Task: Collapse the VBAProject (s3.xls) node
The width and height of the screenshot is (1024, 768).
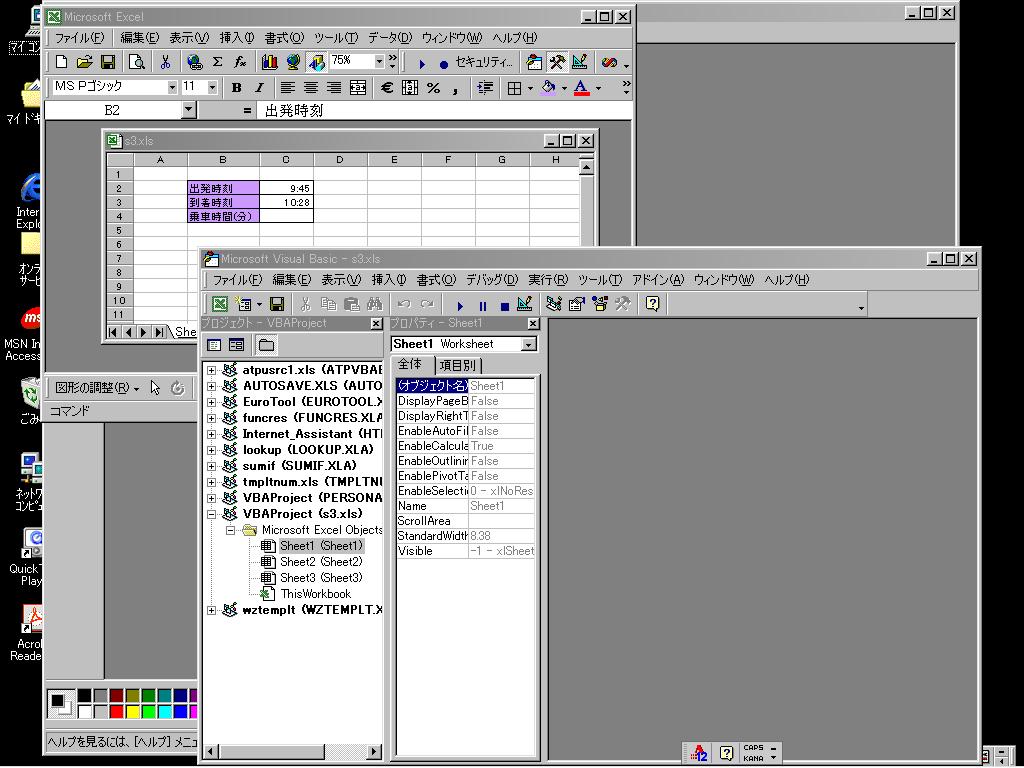Action: point(212,514)
